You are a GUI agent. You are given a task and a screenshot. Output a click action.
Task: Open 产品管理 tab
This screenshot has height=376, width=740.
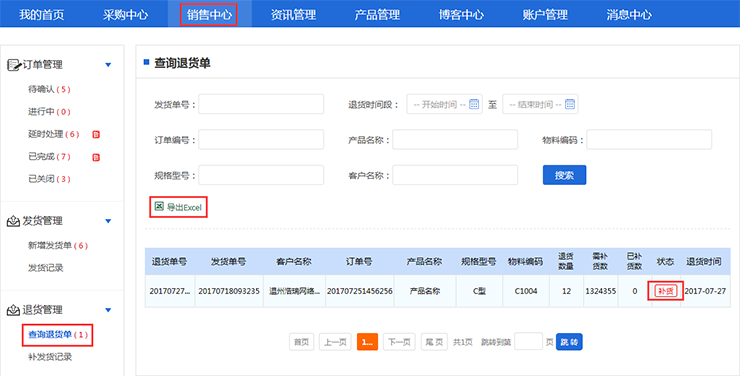point(377,14)
